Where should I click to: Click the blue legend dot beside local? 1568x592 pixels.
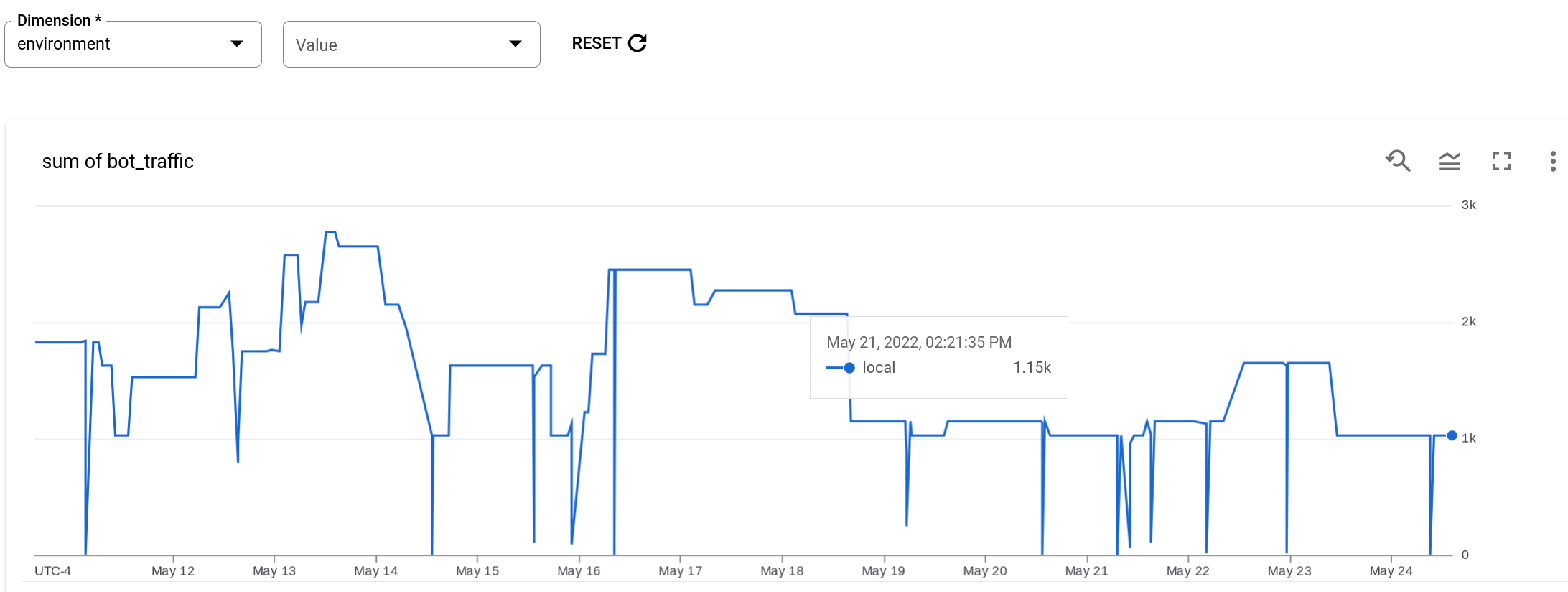pos(849,367)
